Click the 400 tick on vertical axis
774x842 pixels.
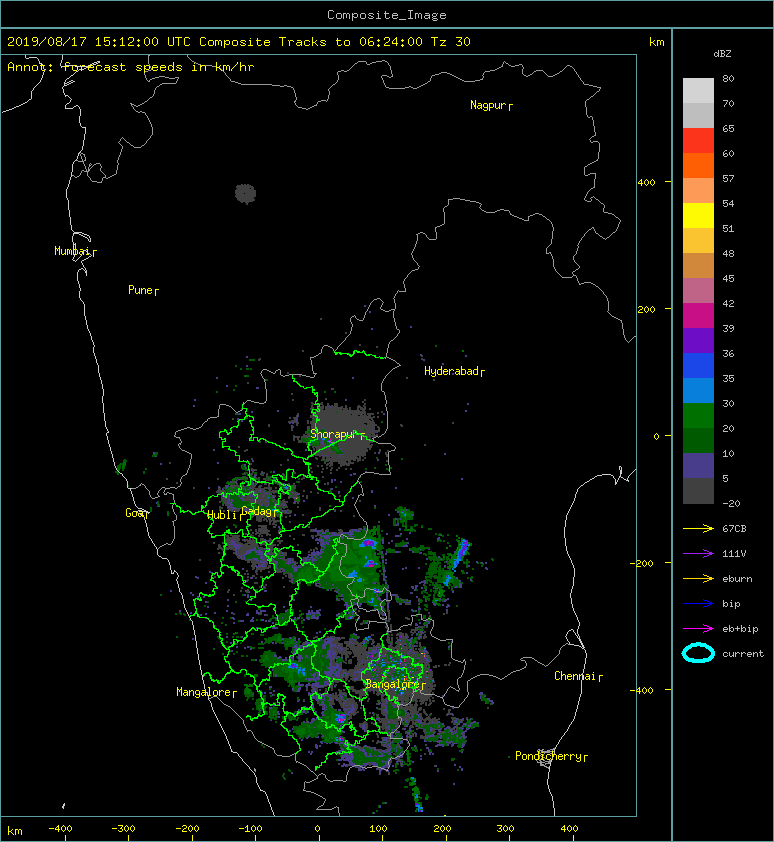coord(647,183)
